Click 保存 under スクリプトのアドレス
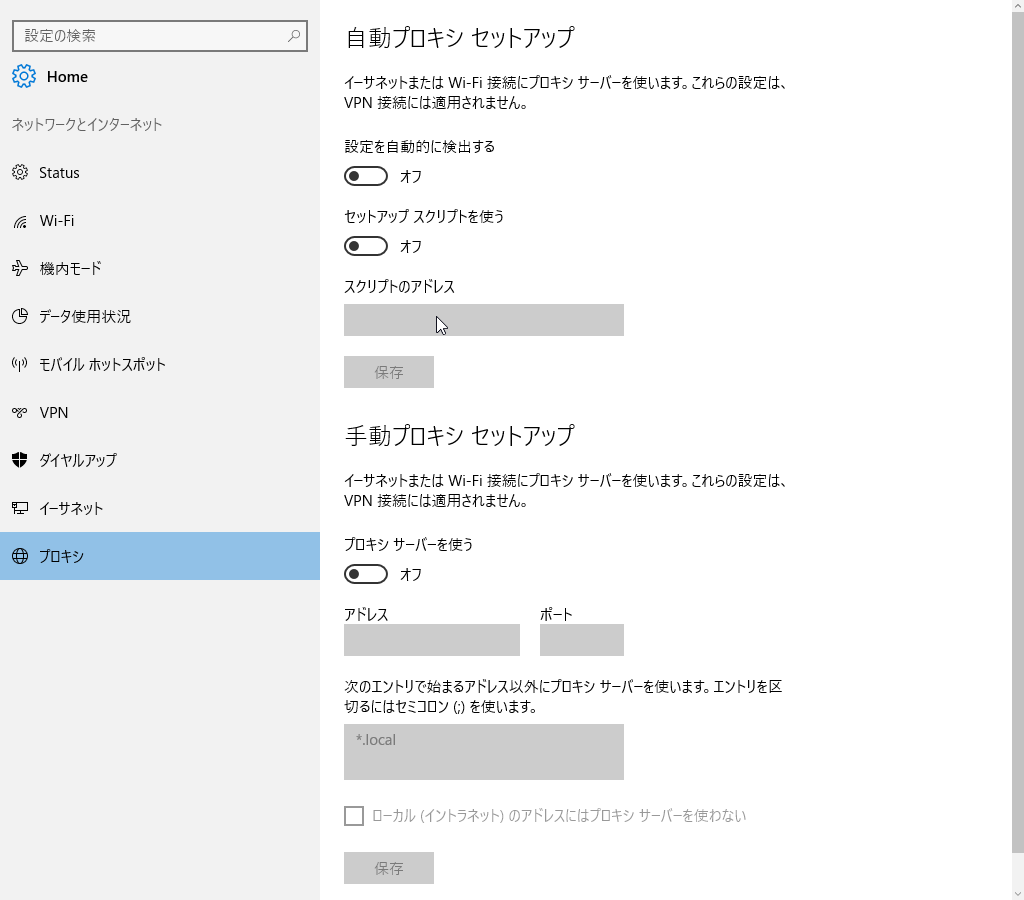Screen dimensions: 1024x900 (x=389, y=372)
